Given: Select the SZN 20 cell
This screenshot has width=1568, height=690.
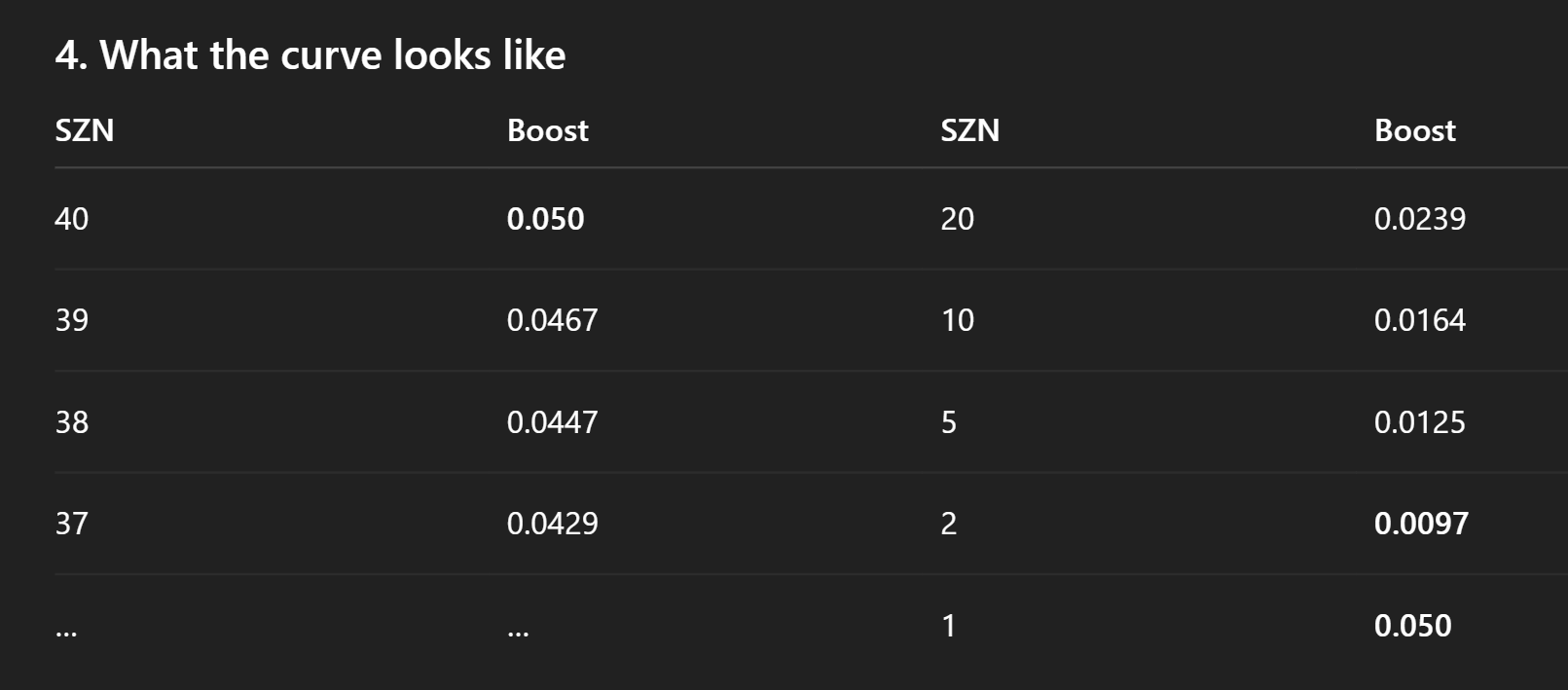Looking at the screenshot, I should click(x=958, y=219).
